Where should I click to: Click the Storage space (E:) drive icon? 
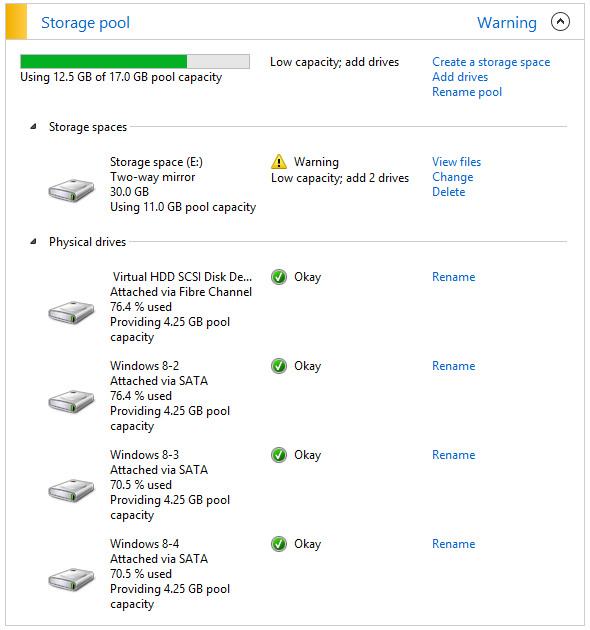click(x=71, y=190)
